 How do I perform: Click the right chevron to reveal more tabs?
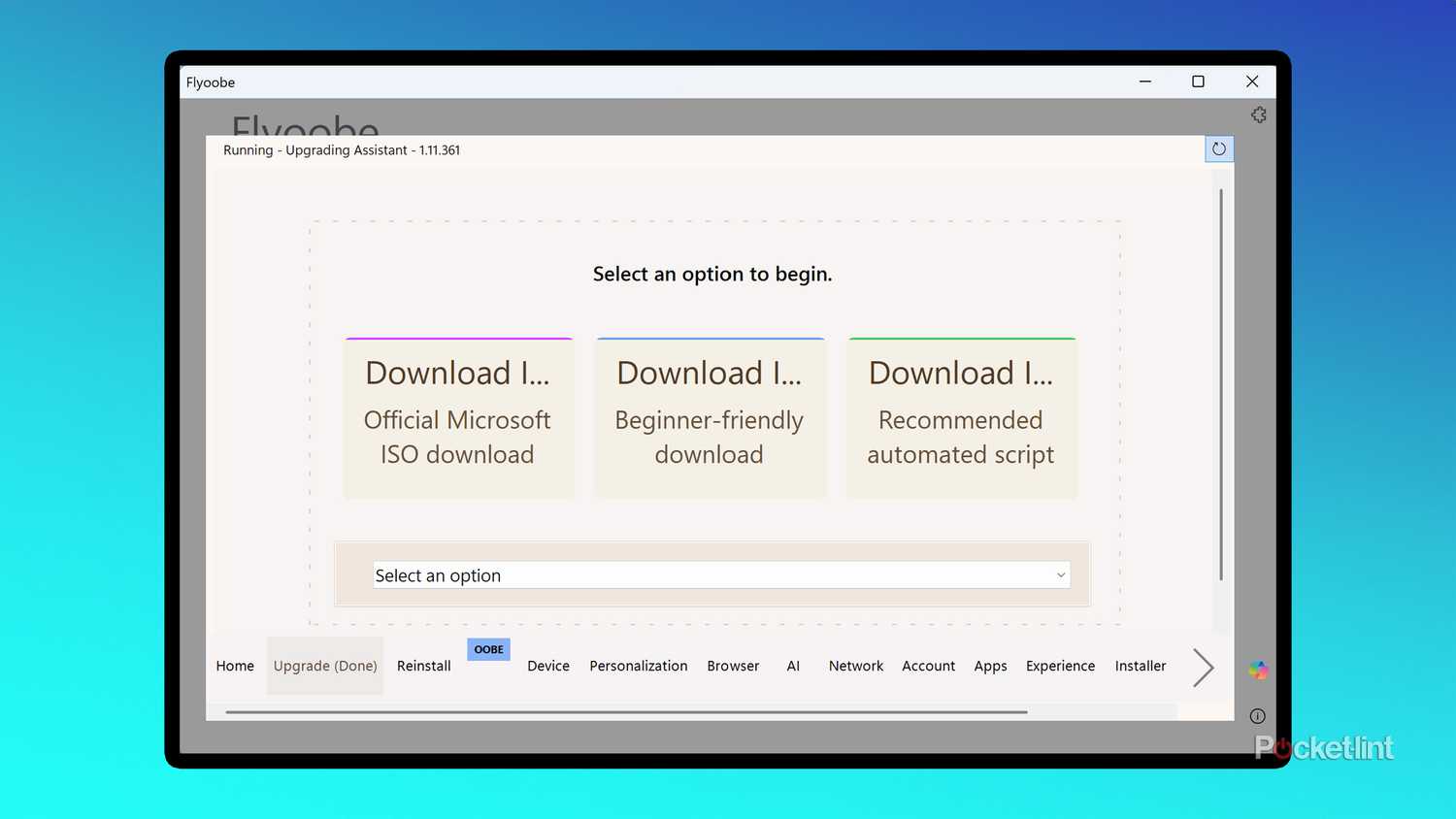click(1203, 667)
